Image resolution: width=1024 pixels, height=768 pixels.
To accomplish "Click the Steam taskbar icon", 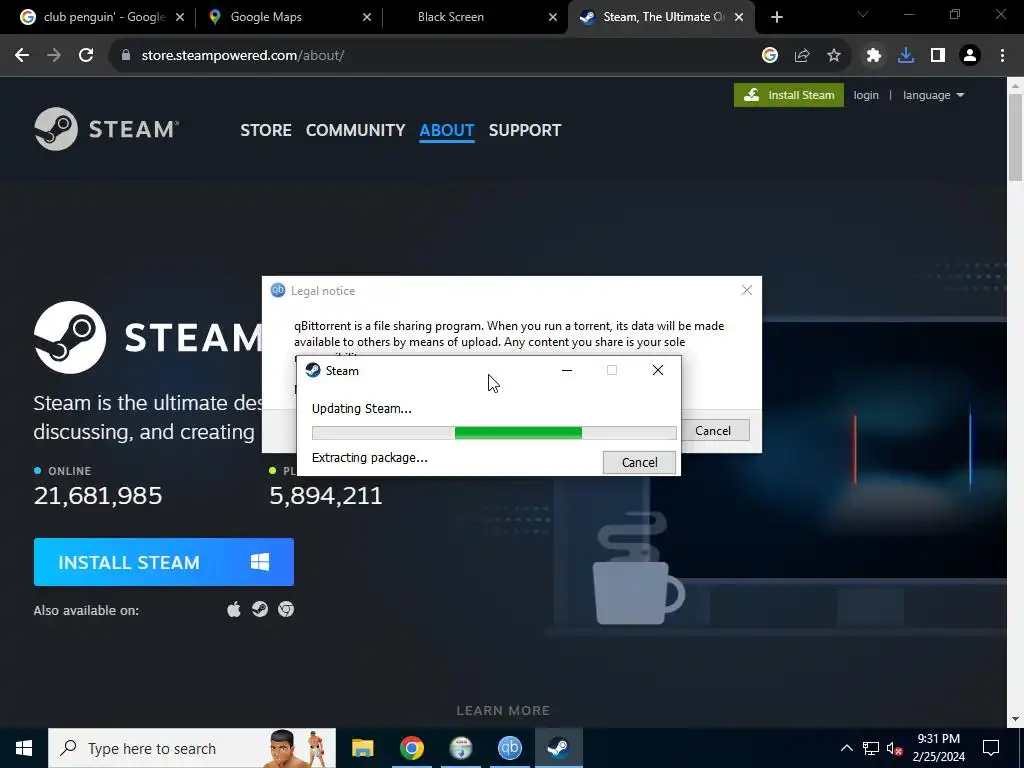I will point(558,748).
